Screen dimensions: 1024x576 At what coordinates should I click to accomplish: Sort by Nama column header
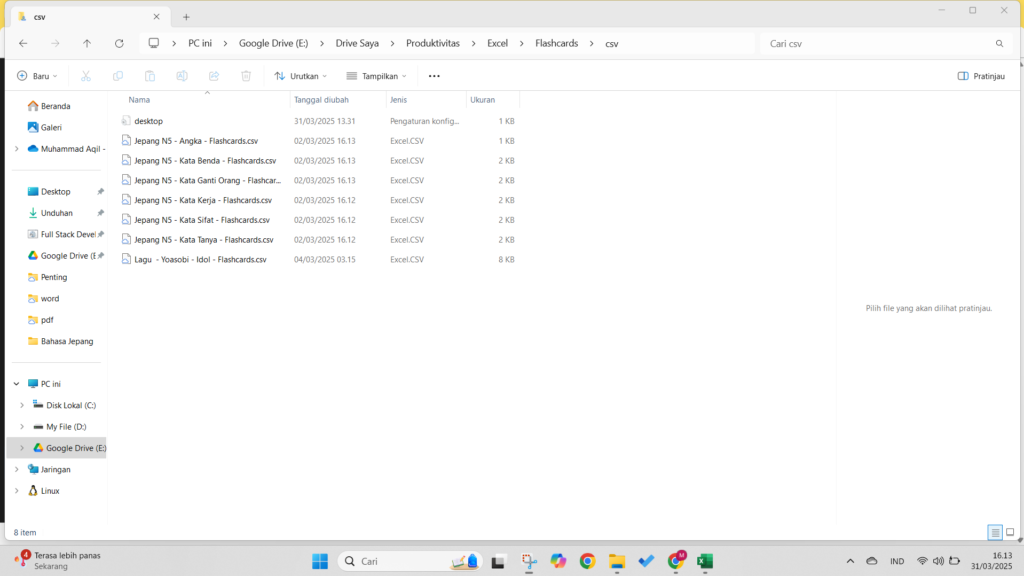point(139,100)
